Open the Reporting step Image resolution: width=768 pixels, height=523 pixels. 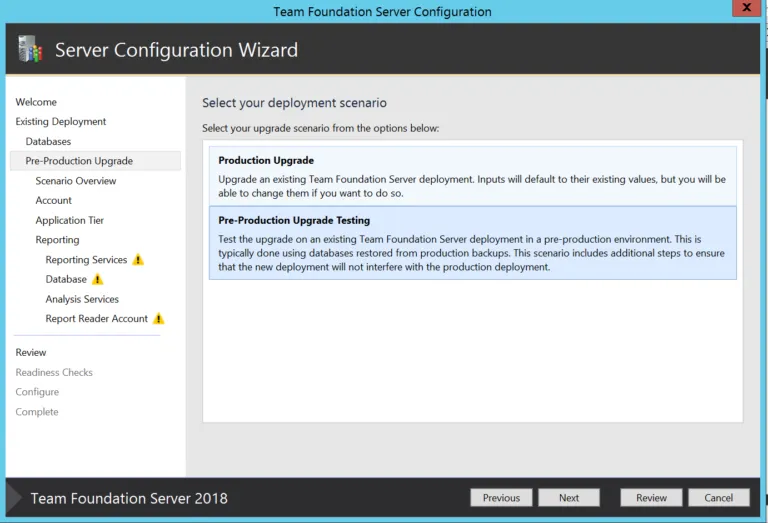(x=57, y=240)
